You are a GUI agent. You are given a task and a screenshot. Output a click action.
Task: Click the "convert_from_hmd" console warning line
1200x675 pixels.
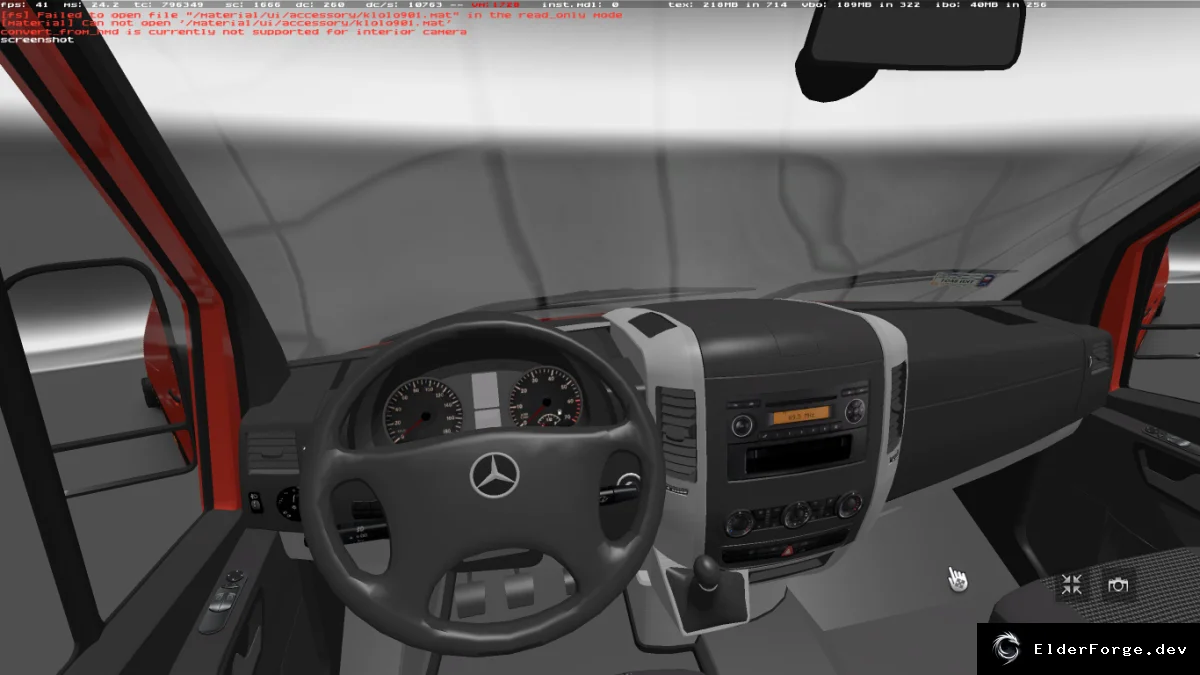(233, 32)
